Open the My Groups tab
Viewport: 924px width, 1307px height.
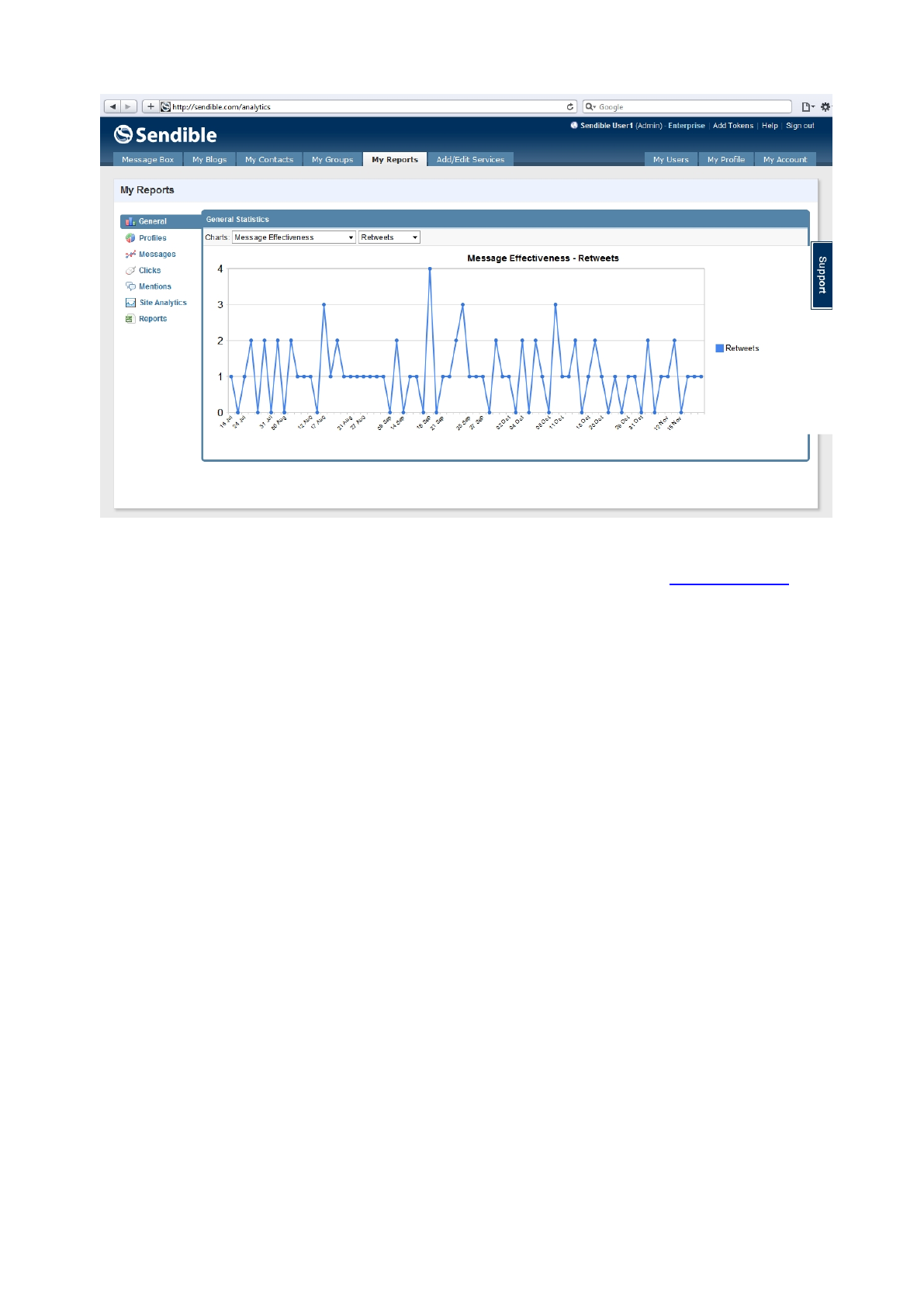332,159
